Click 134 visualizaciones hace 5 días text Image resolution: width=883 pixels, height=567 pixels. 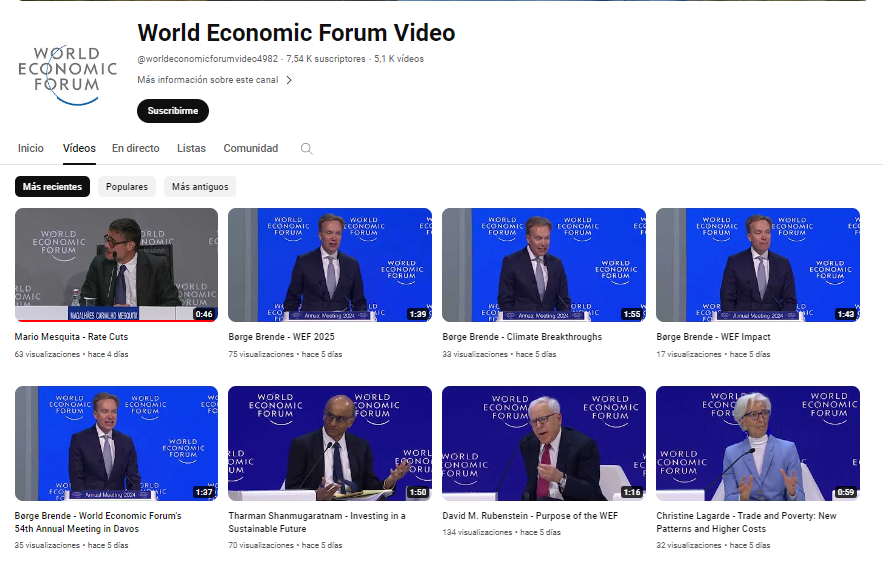coord(501,532)
